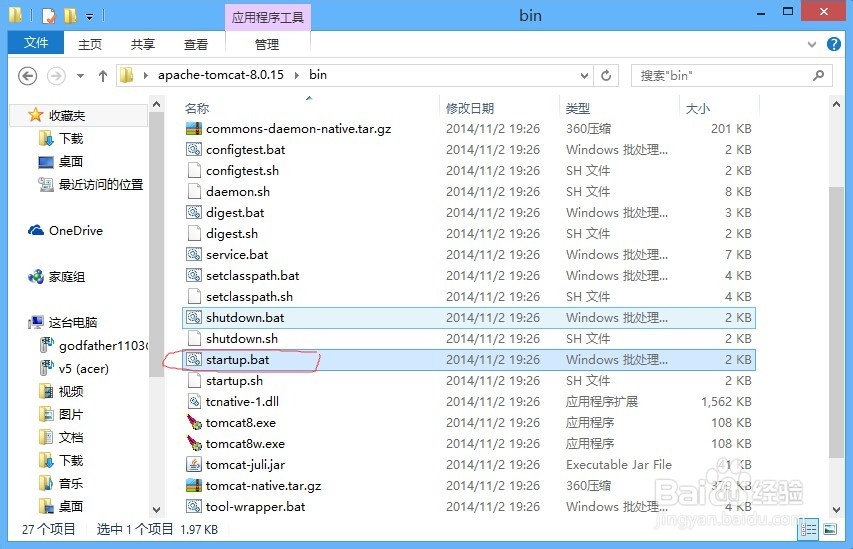Select the configtest.sh file icon

pos(194,171)
